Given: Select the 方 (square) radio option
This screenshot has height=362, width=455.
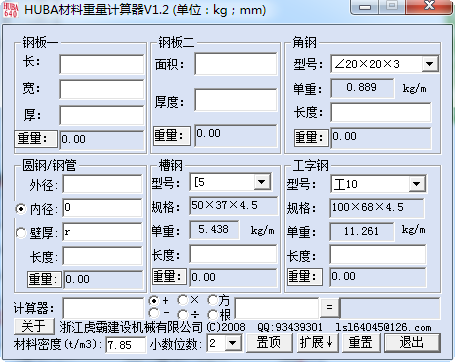Looking at the screenshot, I should (x=213, y=300).
